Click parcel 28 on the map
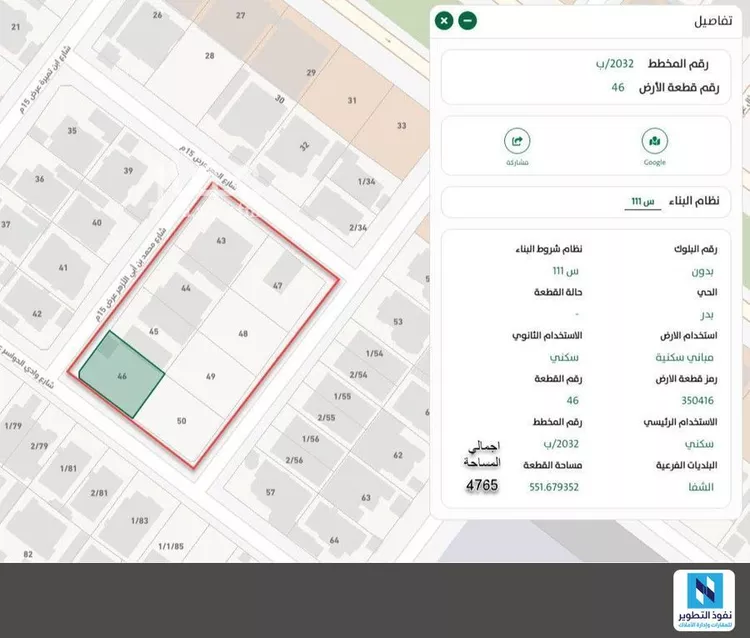This screenshot has height=638, width=750. [x=210, y=56]
